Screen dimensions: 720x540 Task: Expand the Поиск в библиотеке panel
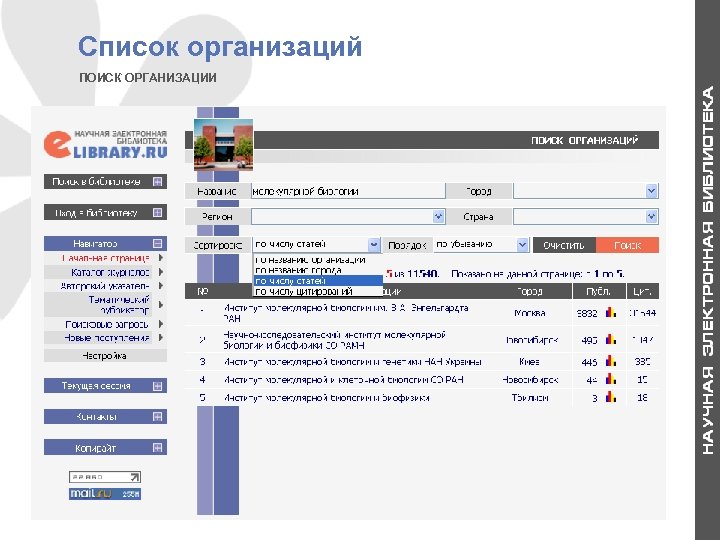pyautogui.click(x=157, y=181)
